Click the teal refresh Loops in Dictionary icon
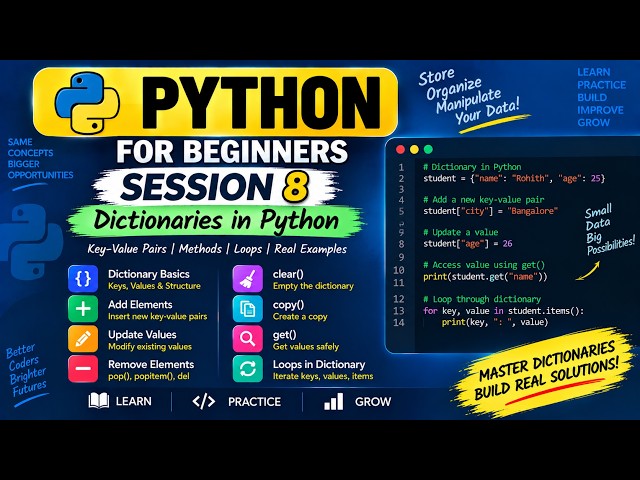 pos(248,369)
